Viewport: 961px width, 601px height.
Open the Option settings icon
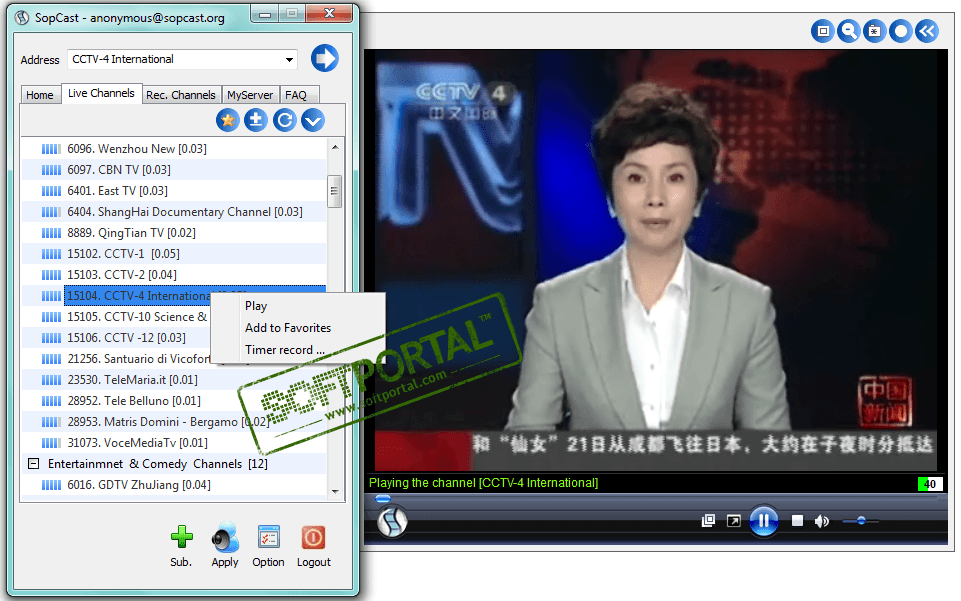tap(268, 537)
